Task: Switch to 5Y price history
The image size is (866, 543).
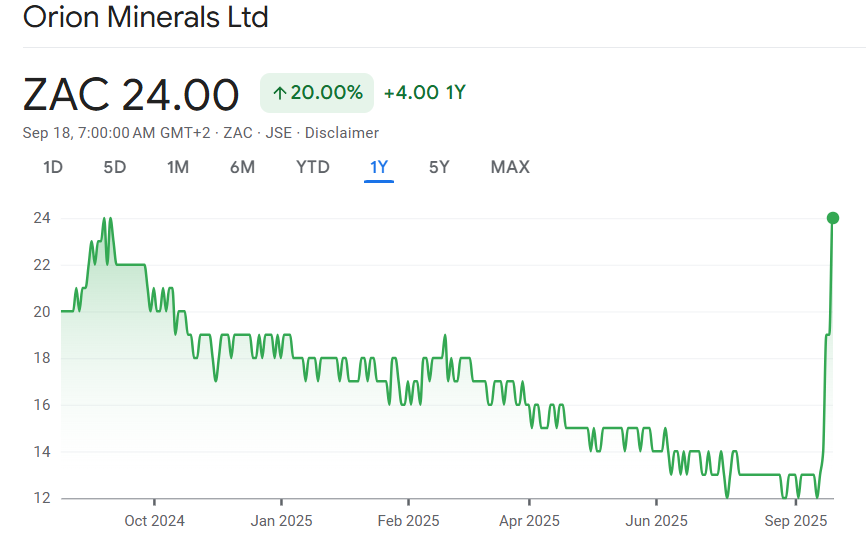Action: tap(439, 167)
